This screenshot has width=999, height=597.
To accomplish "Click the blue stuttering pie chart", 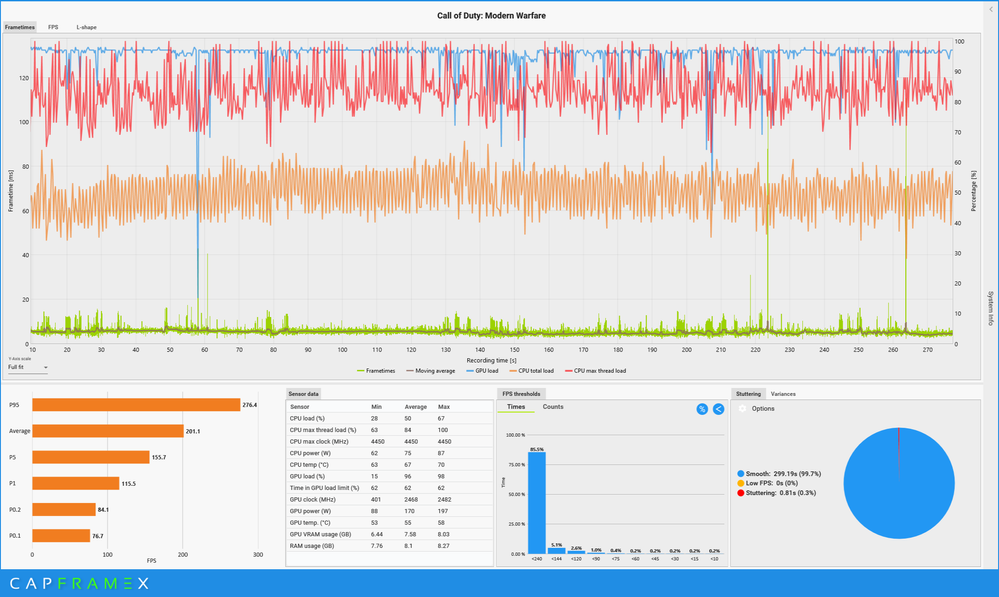I will click(x=899, y=483).
